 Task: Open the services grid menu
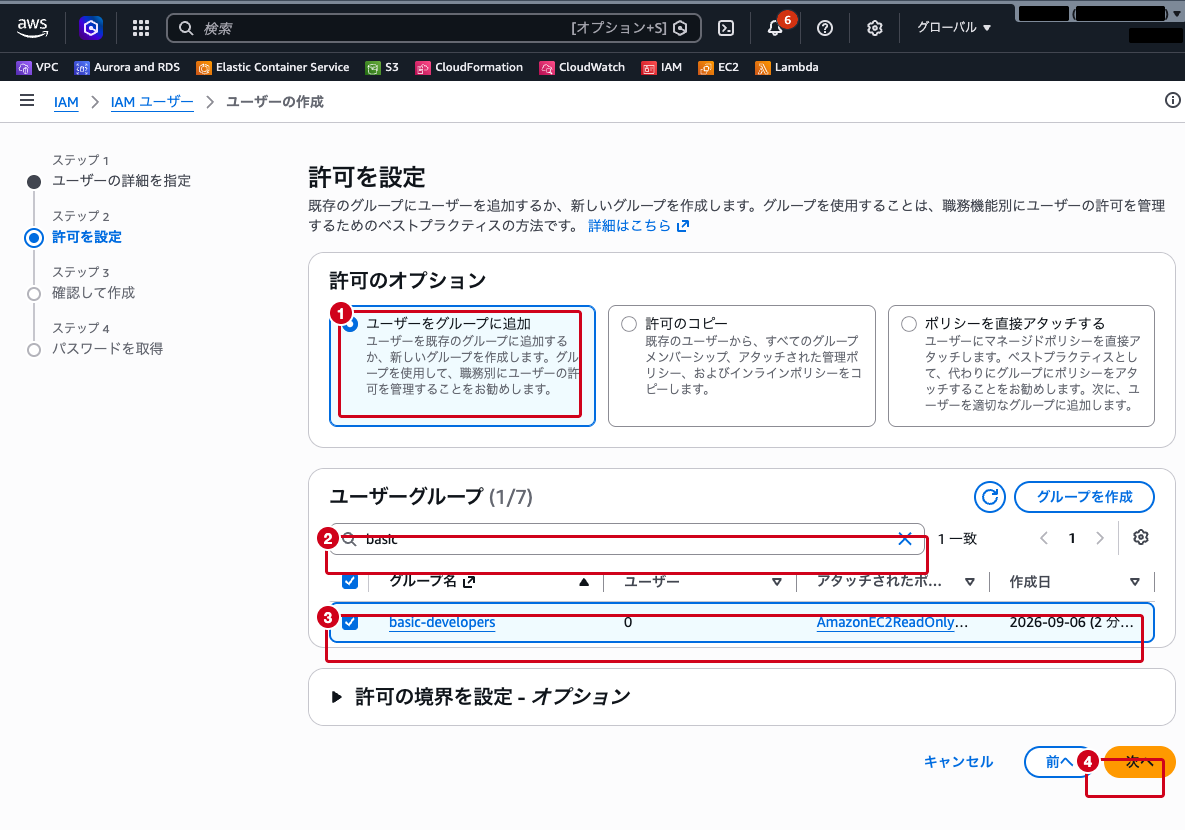coord(141,28)
